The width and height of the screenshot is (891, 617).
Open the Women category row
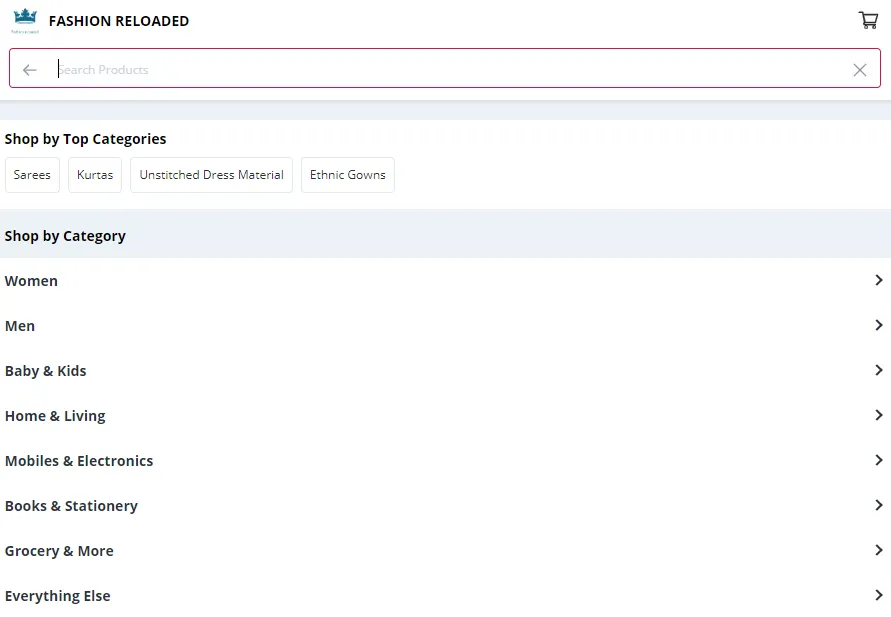click(x=446, y=281)
